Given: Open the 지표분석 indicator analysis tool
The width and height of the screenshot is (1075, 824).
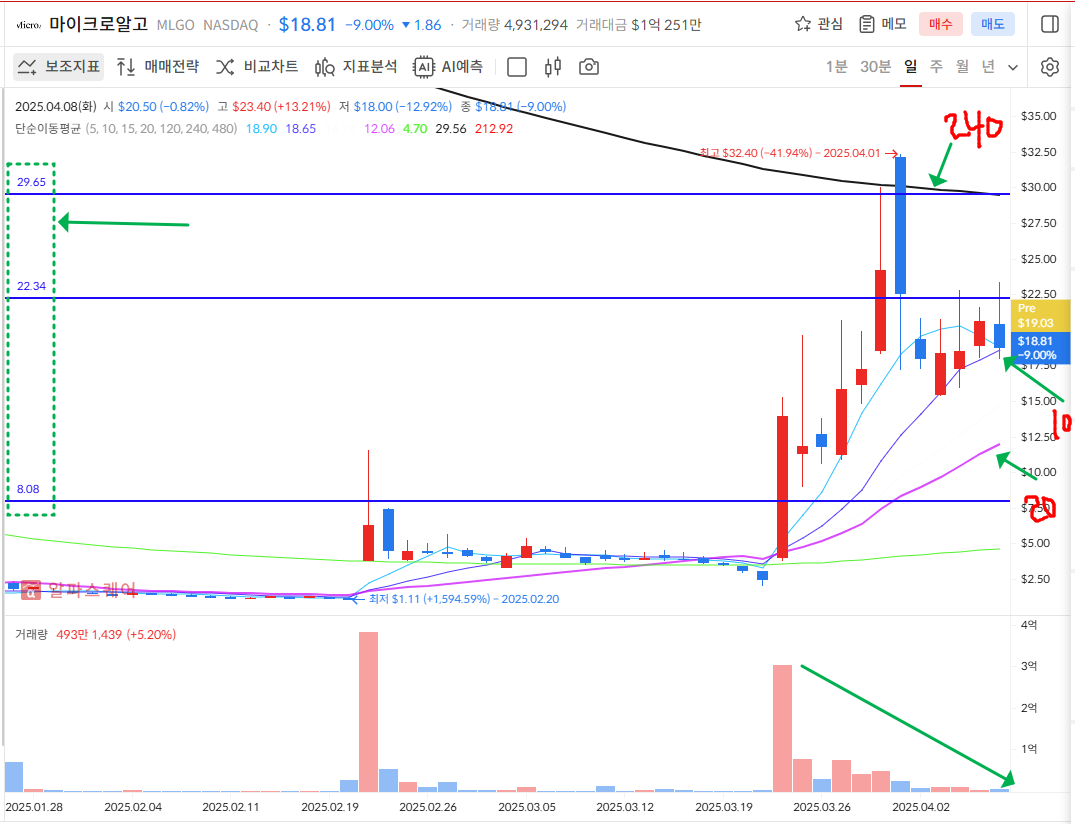Looking at the screenshot, I should (x=356, y=66).
